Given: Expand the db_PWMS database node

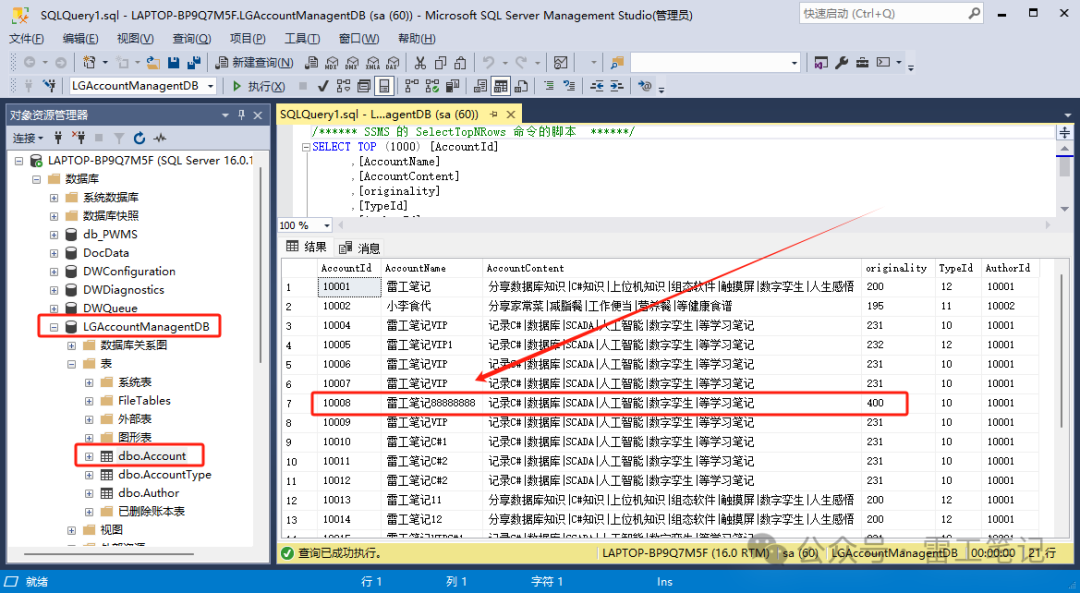Looking at the screenshot, I should (54, 234).
